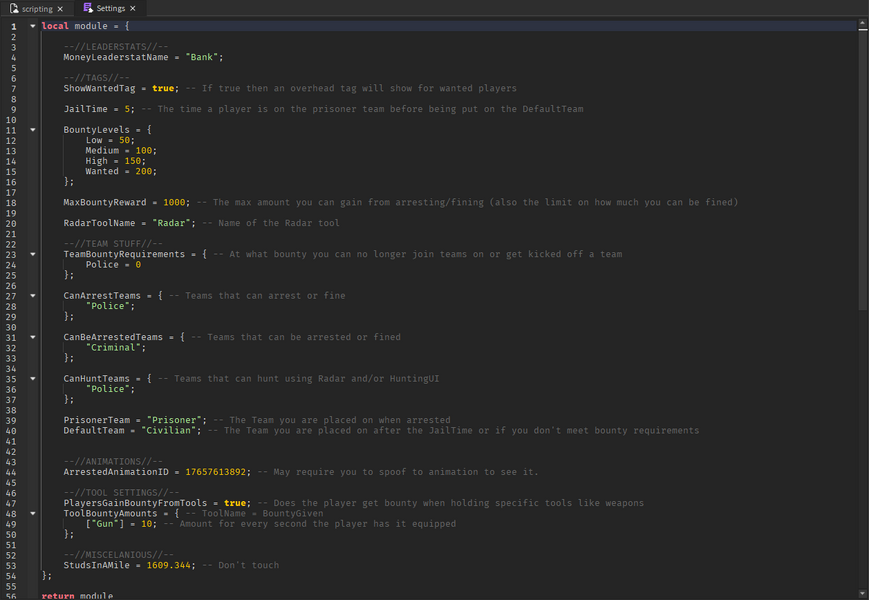Collapse the ToolBountyAmounts fold arrow

click(33, 514)
